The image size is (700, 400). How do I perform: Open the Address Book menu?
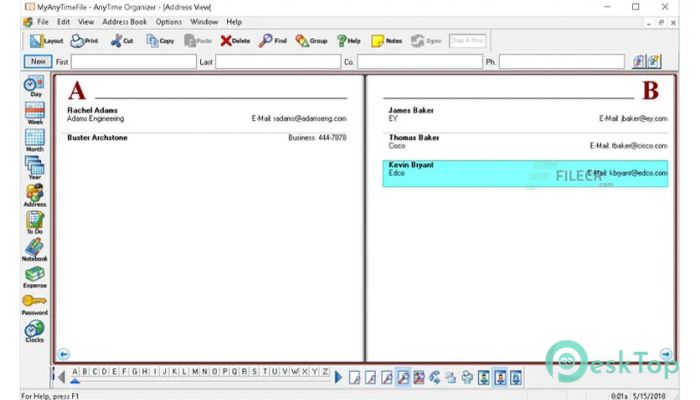(x=125, y=22)
